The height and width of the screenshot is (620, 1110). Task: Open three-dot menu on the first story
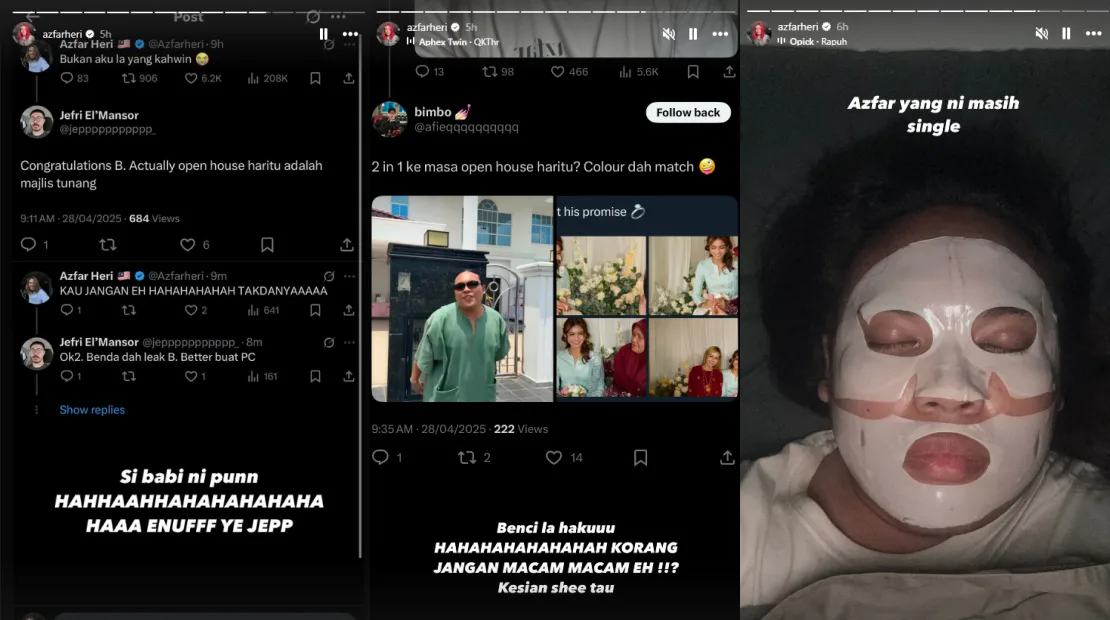pyautogui.click(x=350, y=34)
